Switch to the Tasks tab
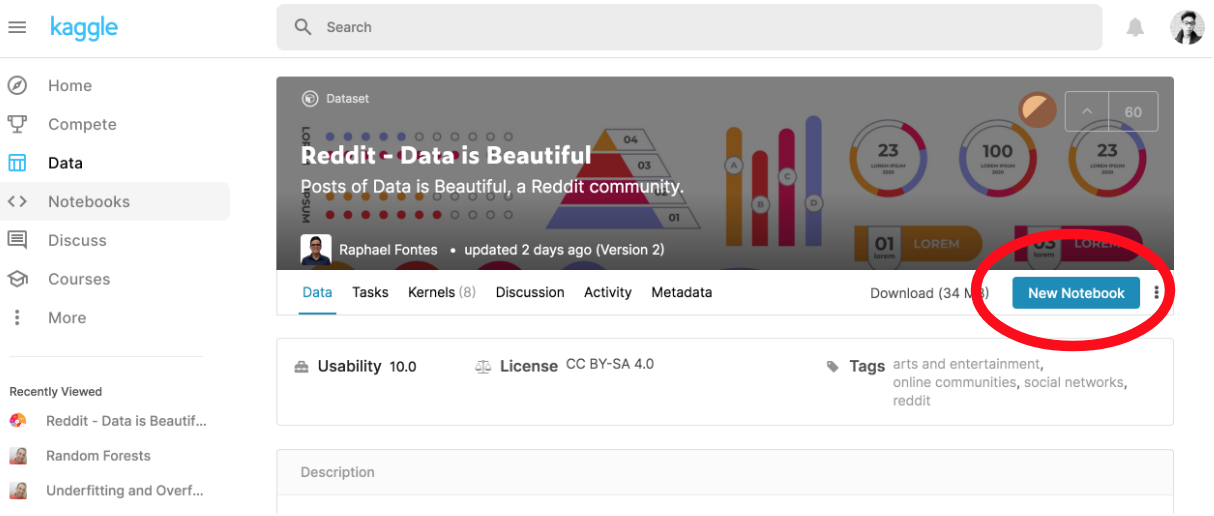Image resolution: width=1214 pixels, height=516 pixels. tap(370, 293)
